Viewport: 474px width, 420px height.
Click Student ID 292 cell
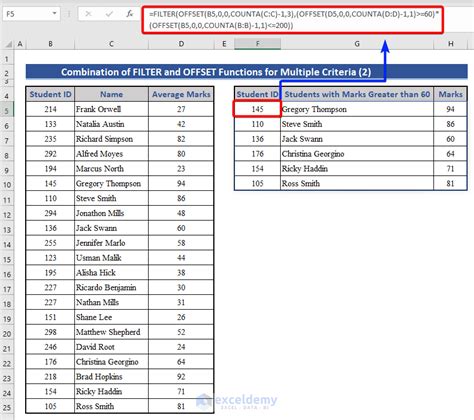coord(50,154)
